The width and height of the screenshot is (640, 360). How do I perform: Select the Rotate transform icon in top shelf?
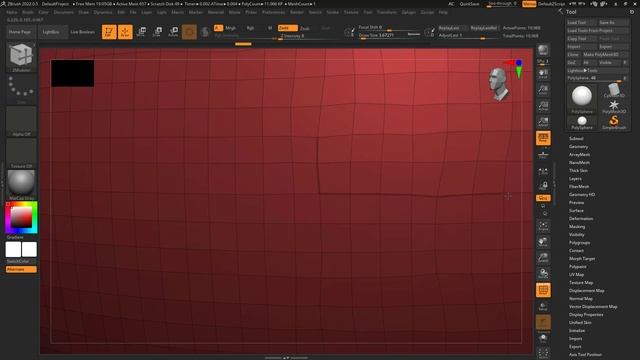pos(173,32)
